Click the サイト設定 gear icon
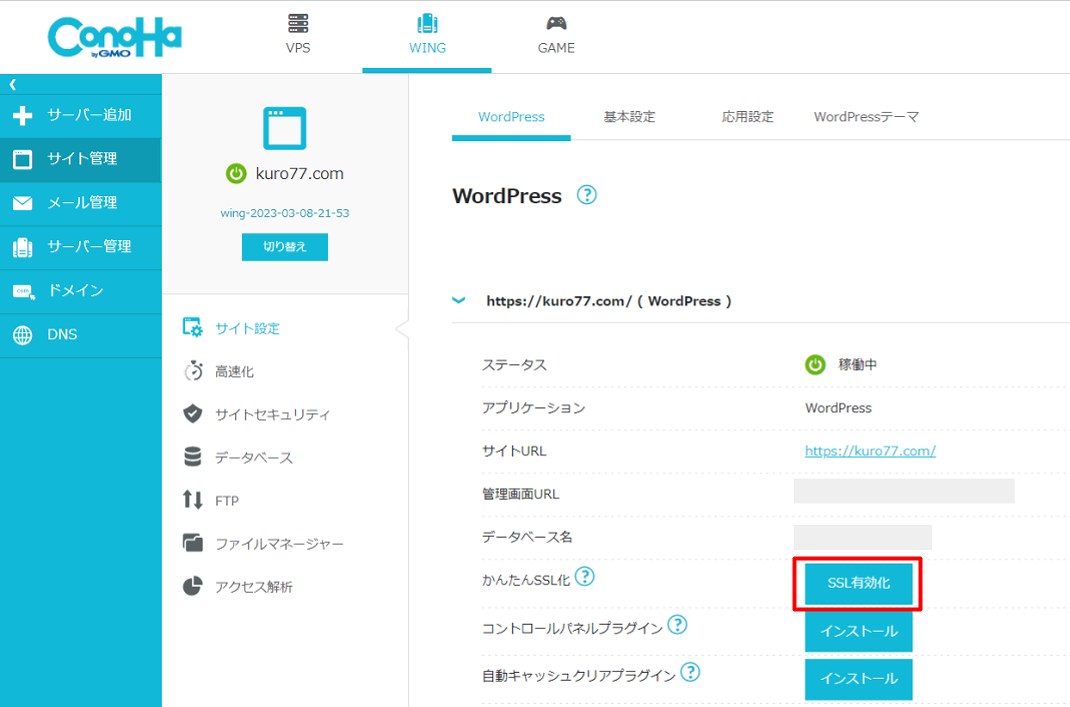The image size is (1070, 707). click(192, 328)
